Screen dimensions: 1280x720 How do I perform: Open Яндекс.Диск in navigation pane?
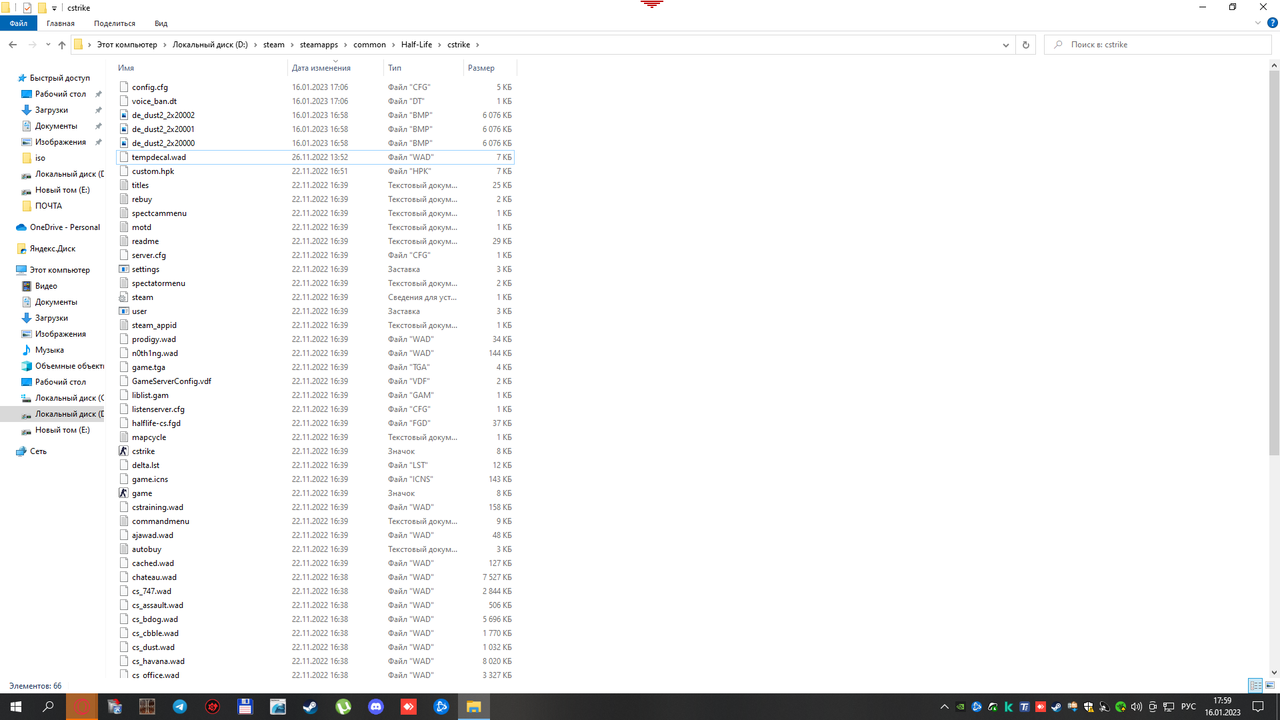(52, 248)
